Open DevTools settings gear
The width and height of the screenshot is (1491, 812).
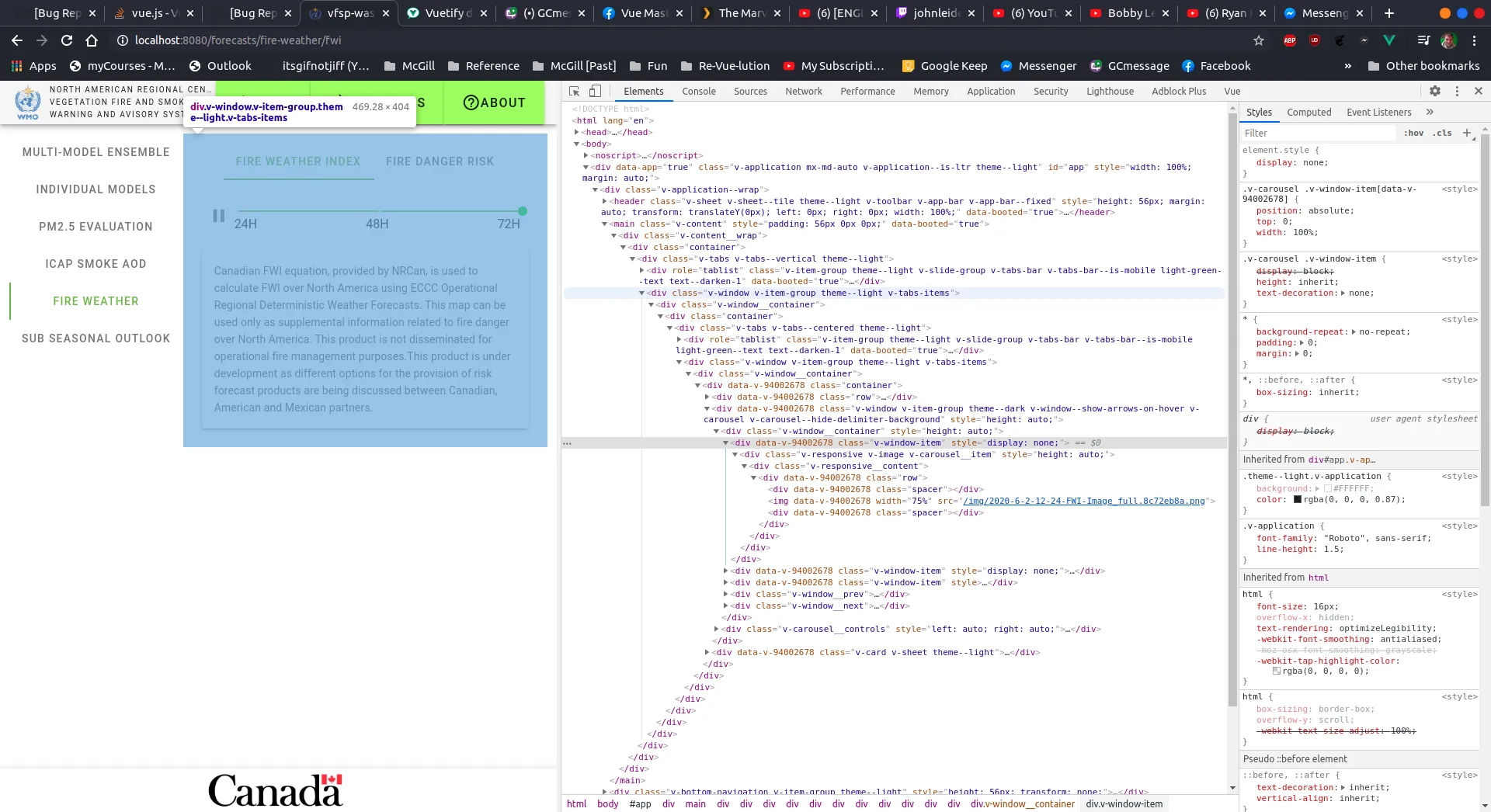tap(1435, 91)
